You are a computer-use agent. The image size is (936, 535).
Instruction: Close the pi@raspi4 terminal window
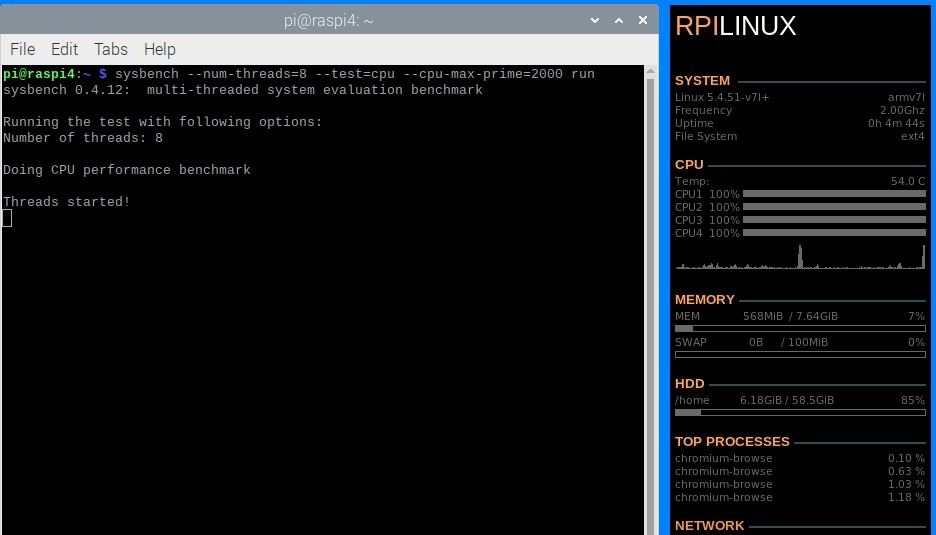641,20
